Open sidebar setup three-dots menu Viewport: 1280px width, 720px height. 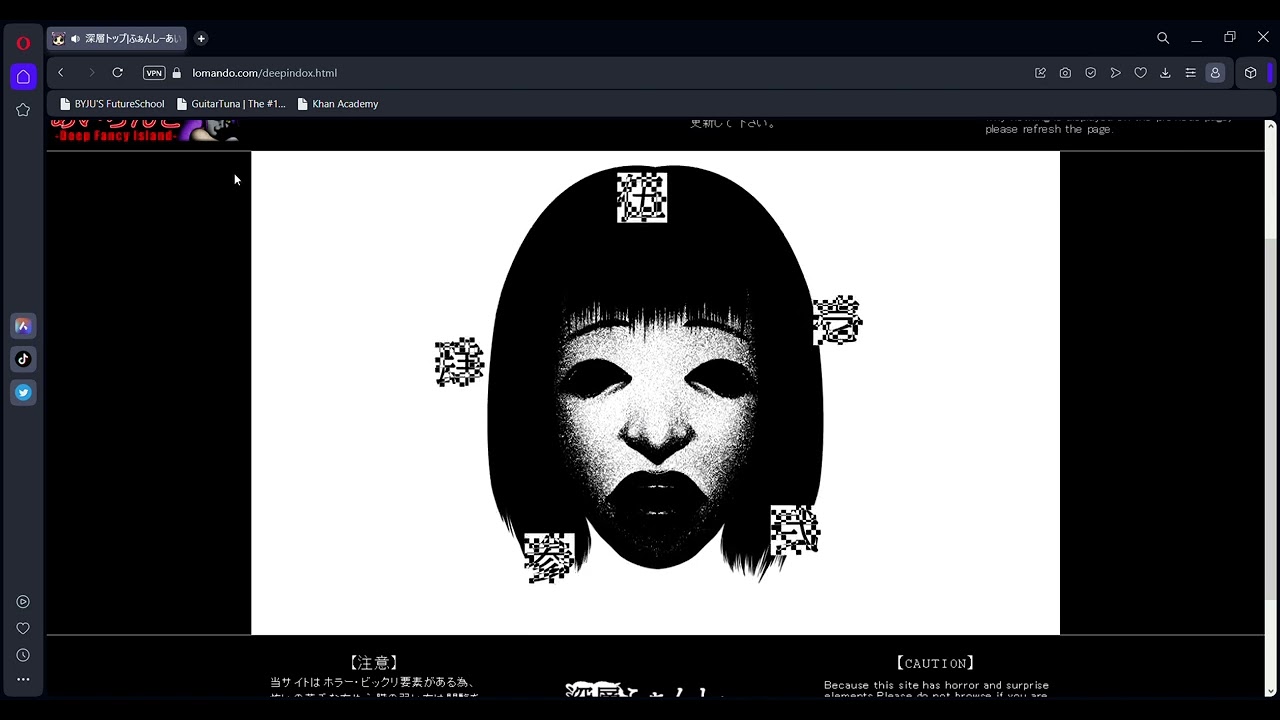[23, 679]
